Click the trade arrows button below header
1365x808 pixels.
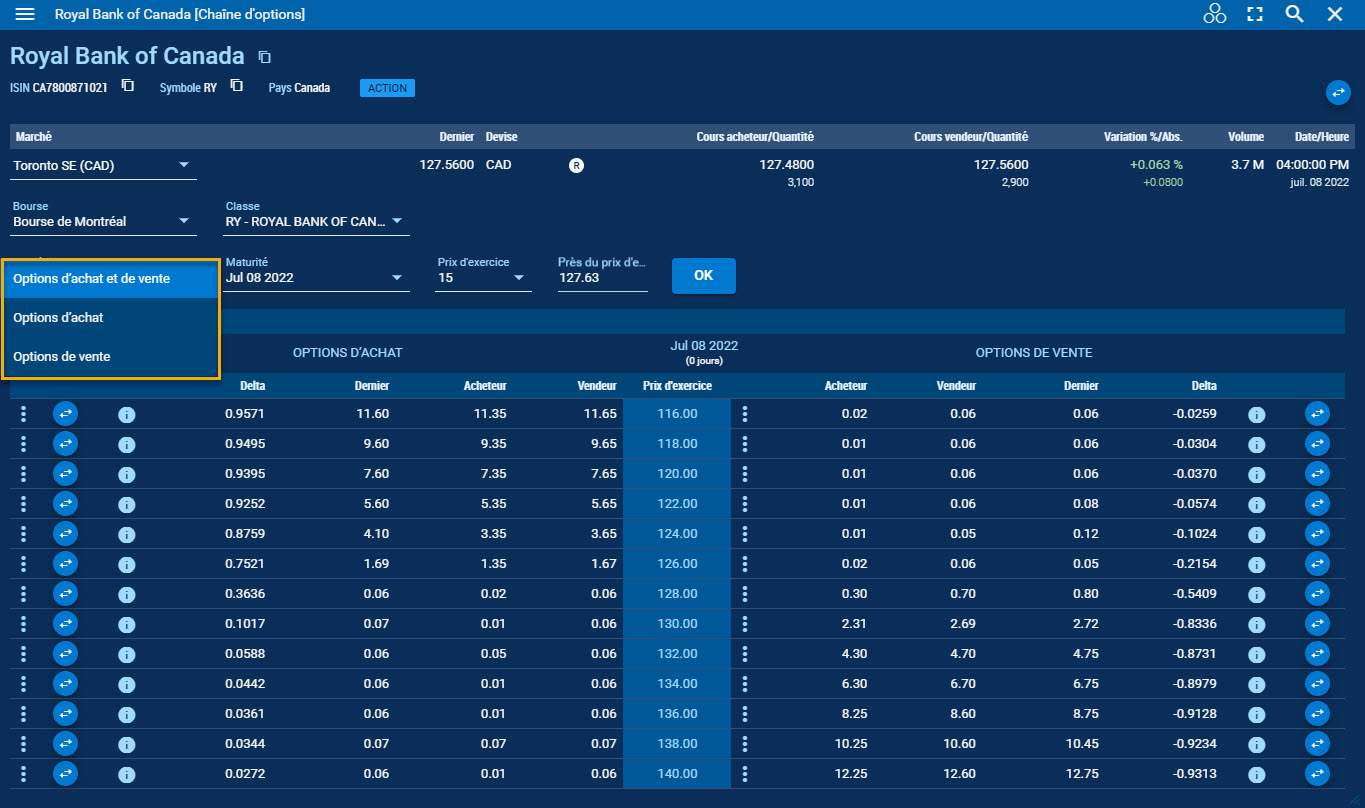coord(1337,93)
